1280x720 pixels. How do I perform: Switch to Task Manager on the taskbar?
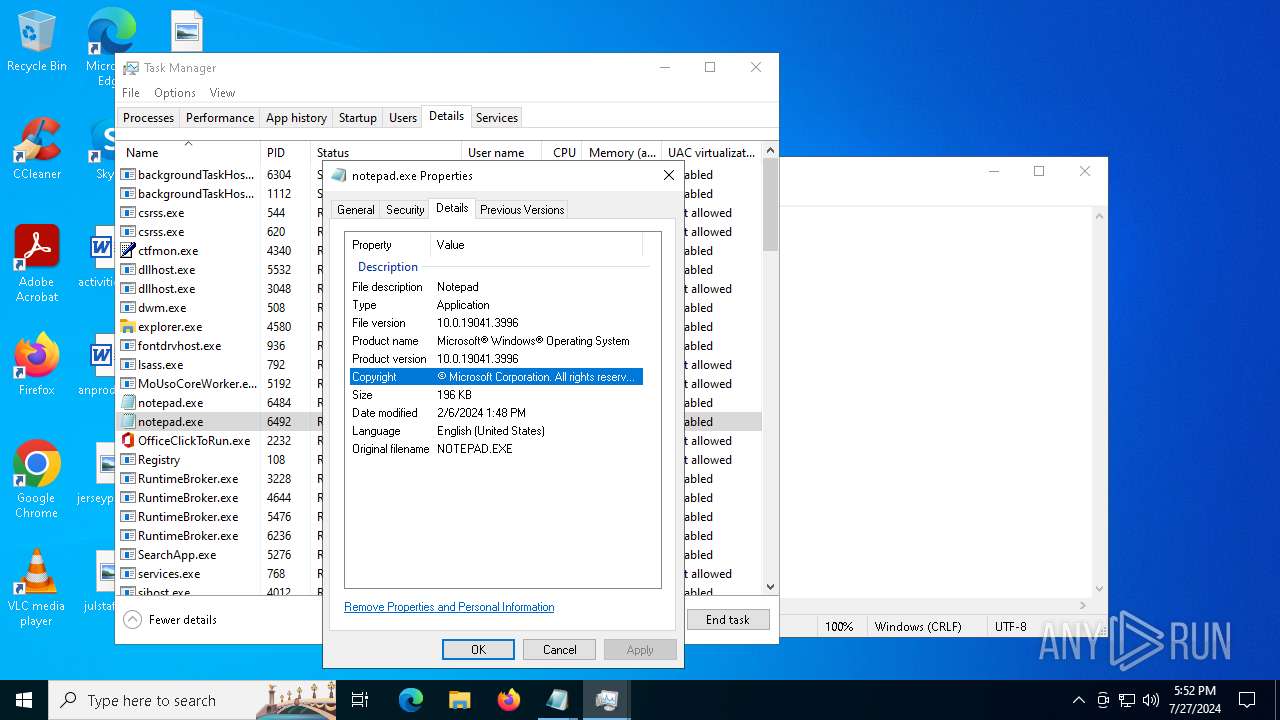[x=606, y=700]
